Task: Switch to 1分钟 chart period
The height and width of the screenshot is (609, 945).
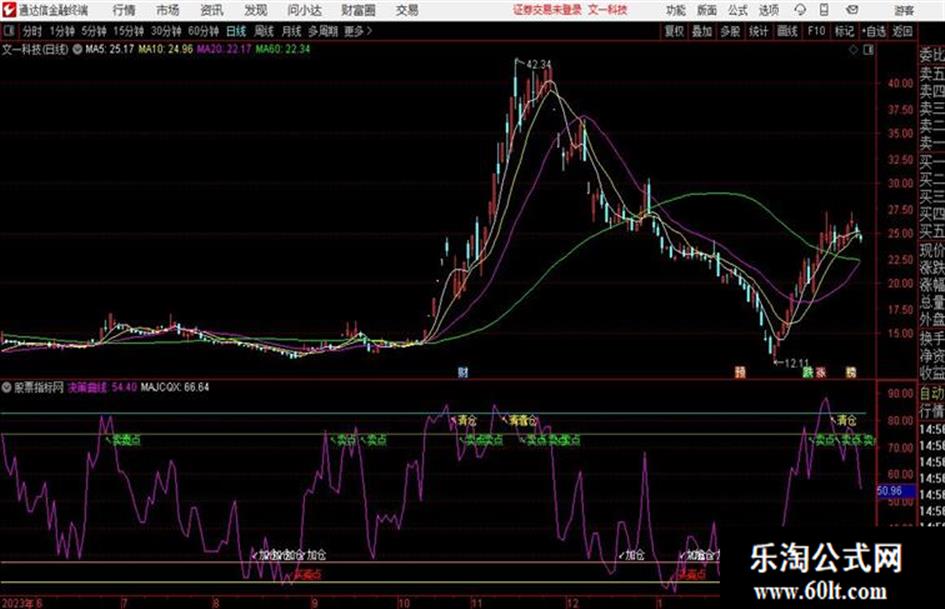Action: (62, 31)
